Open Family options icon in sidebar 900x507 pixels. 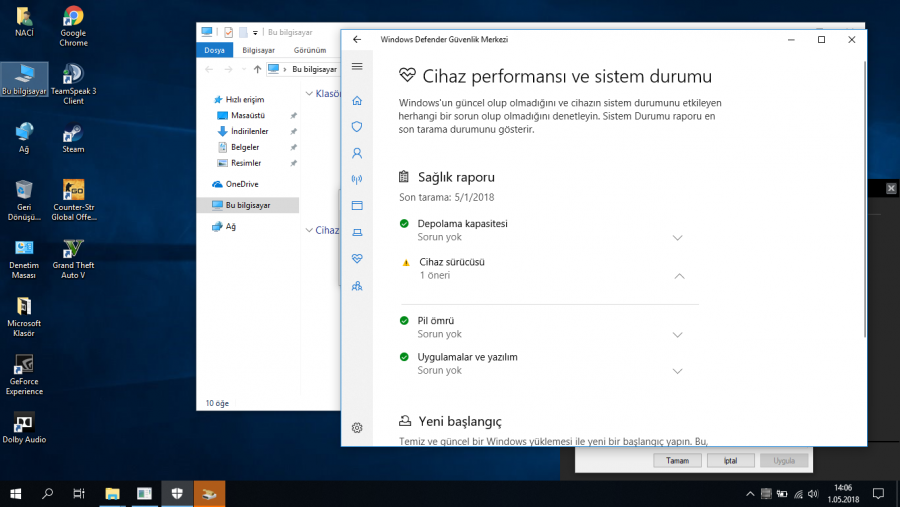point(357,285)
